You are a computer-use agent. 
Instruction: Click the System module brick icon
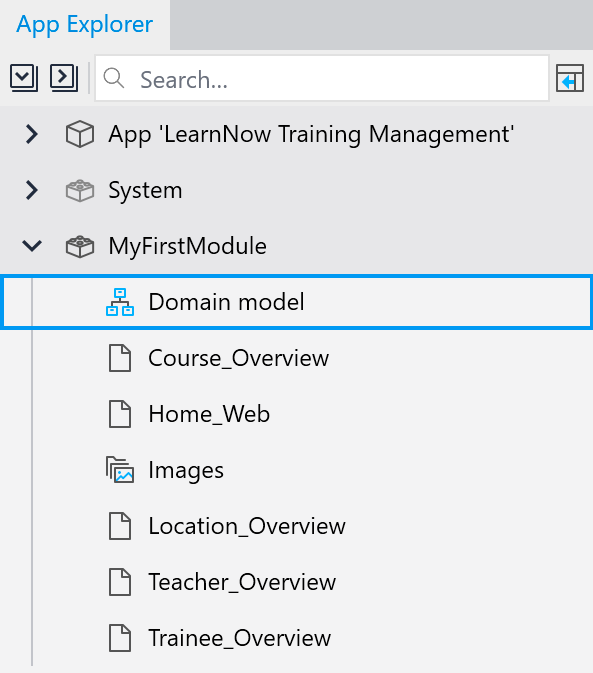[x=80, y=191]
